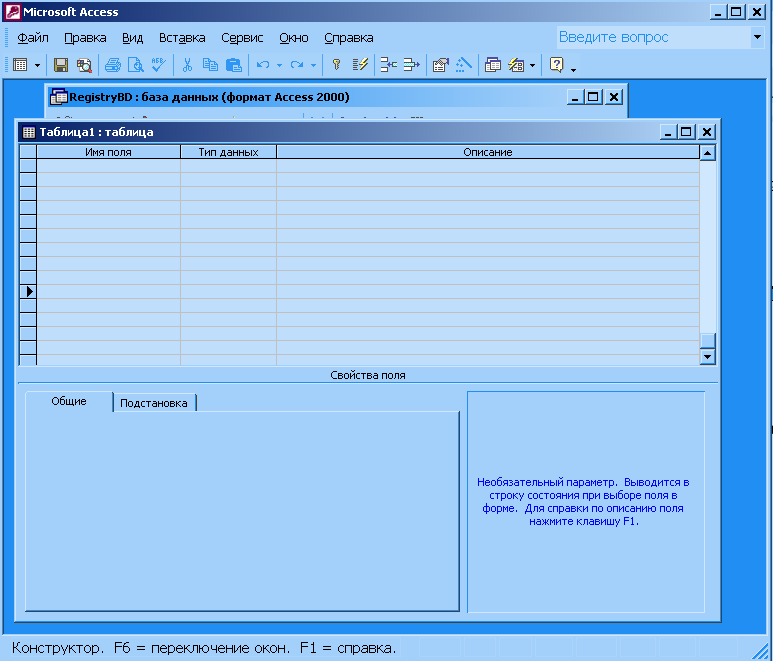
Task: Click the Build (wand) icon
Action: coord(463,65)
